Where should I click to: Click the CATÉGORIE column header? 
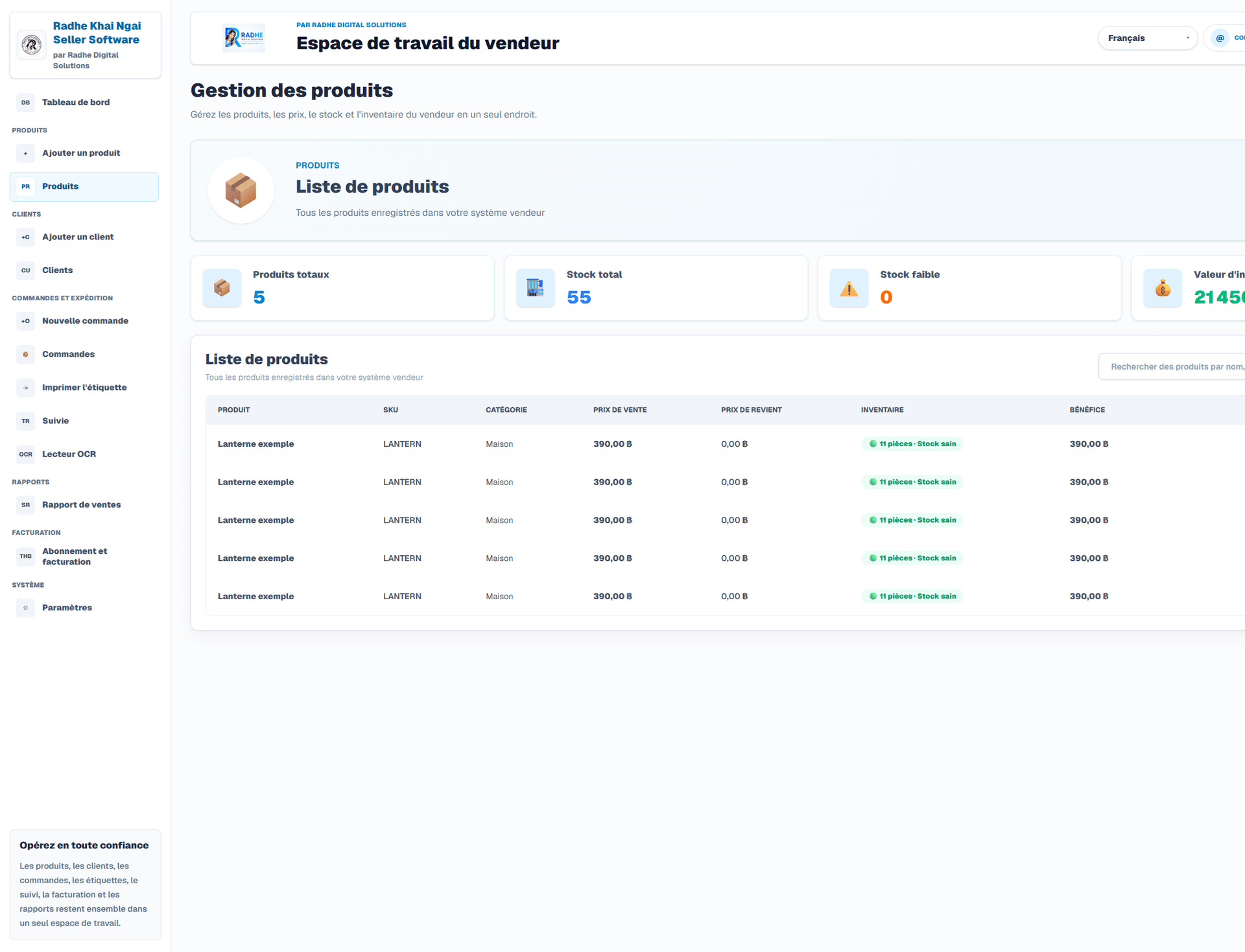(506, 410)
